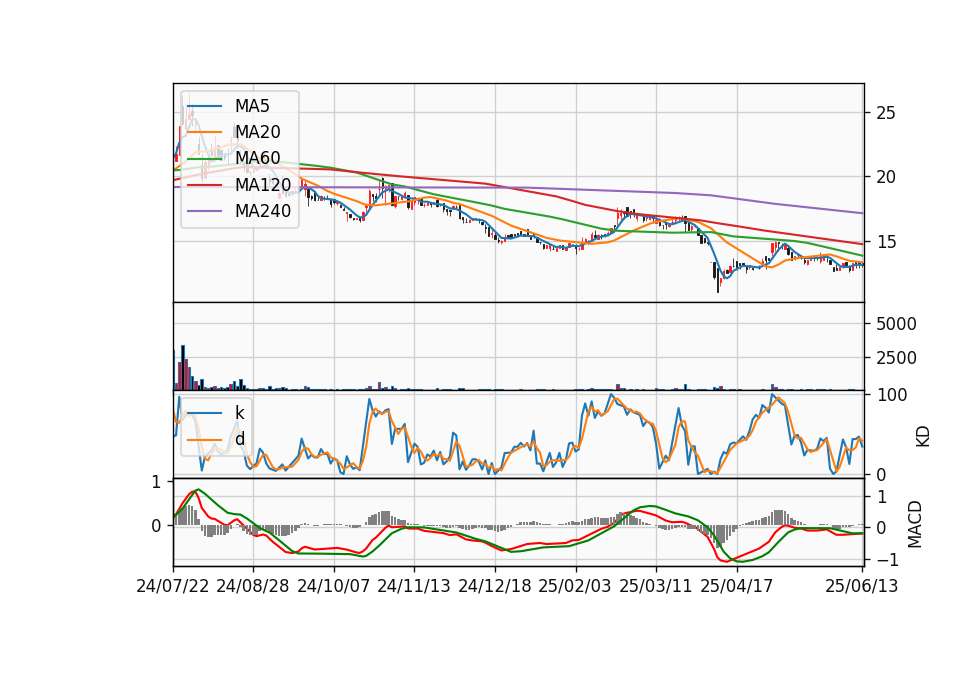Click the MACD axis title

point(915,524)
